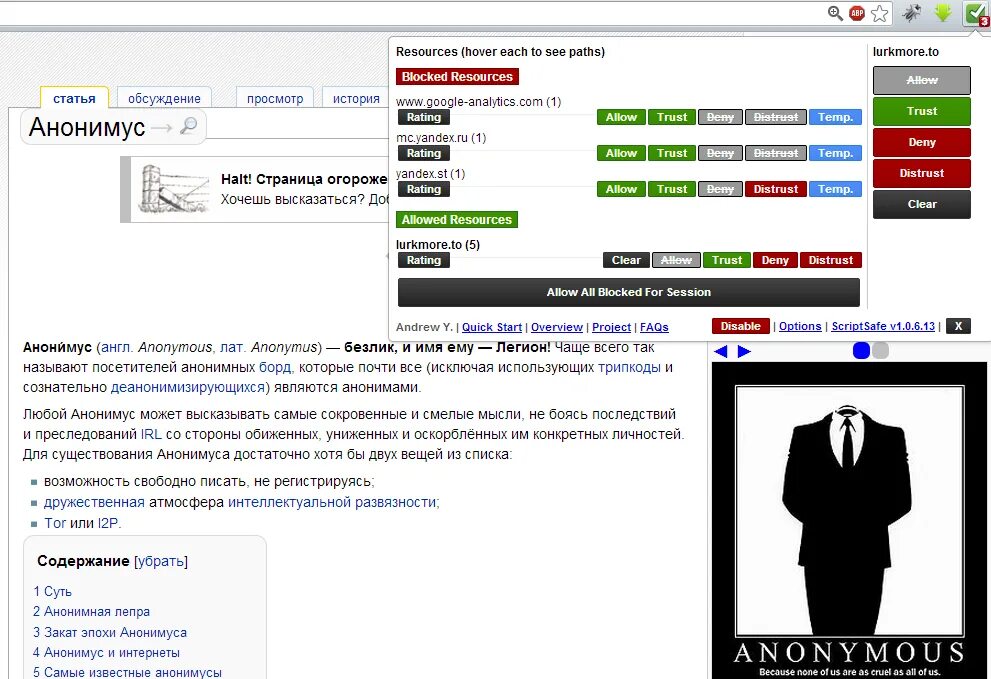991x679 pixels.
Task: Open the Quick Start link
Action: [x=491, y=326]
